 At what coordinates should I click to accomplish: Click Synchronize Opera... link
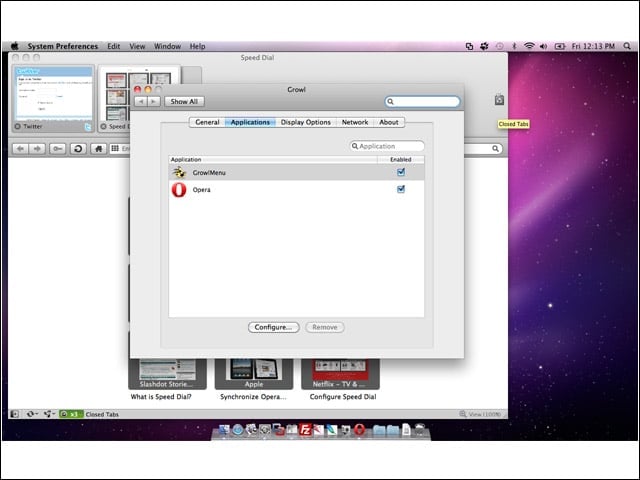point(253,396)
